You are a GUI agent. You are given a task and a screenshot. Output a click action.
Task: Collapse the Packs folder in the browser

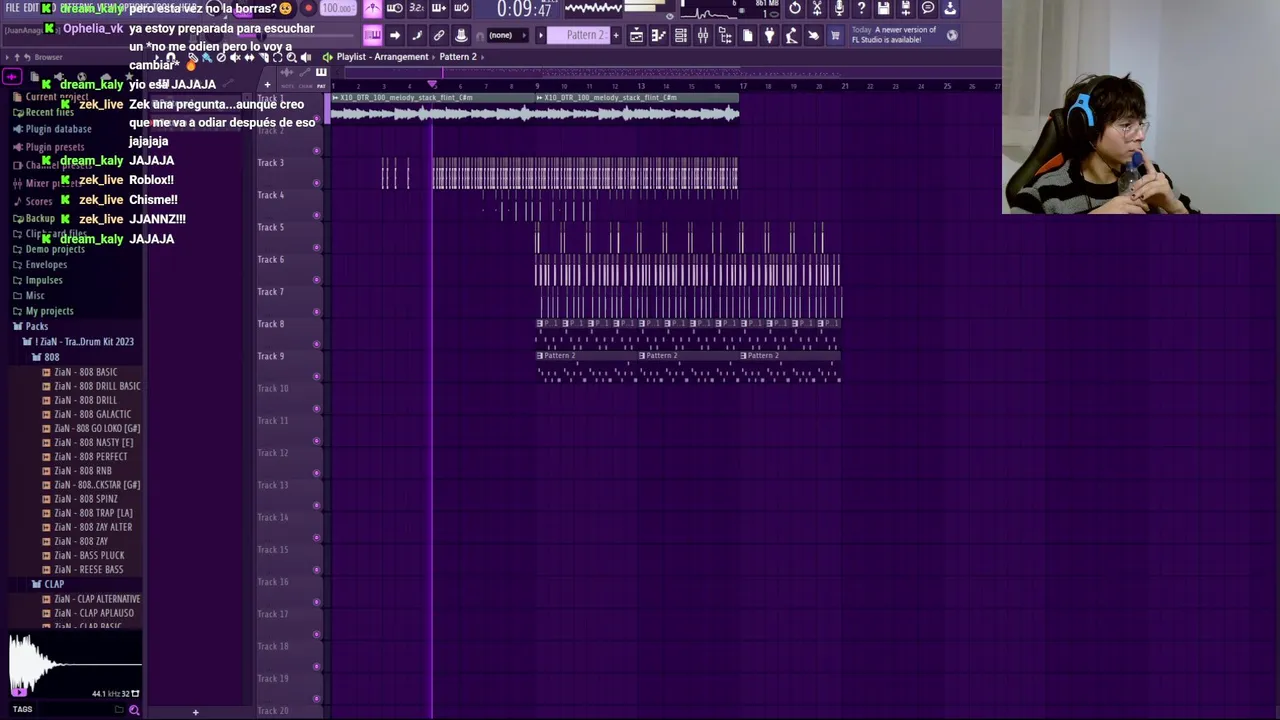click(30, 326)
